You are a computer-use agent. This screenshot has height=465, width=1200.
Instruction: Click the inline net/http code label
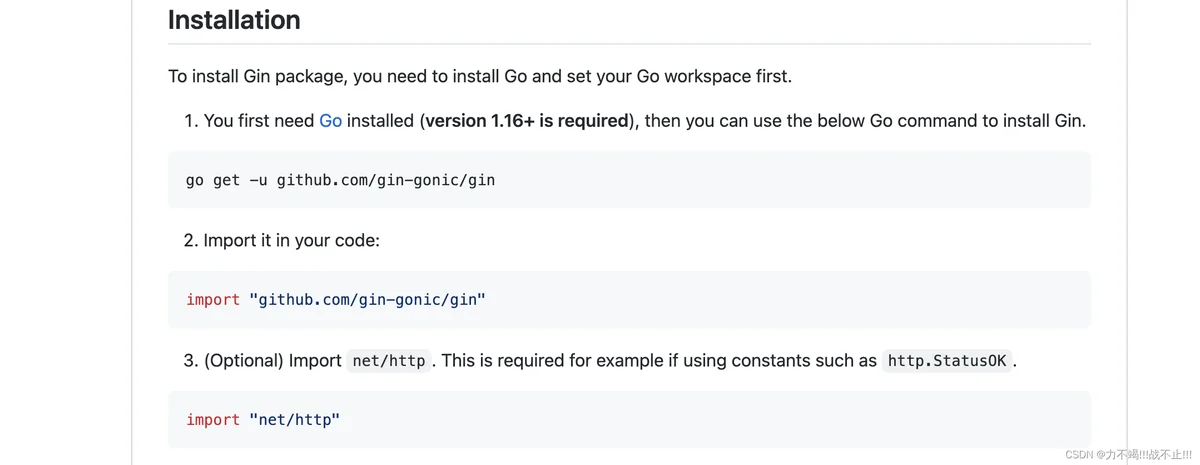[x=389, y=361]
